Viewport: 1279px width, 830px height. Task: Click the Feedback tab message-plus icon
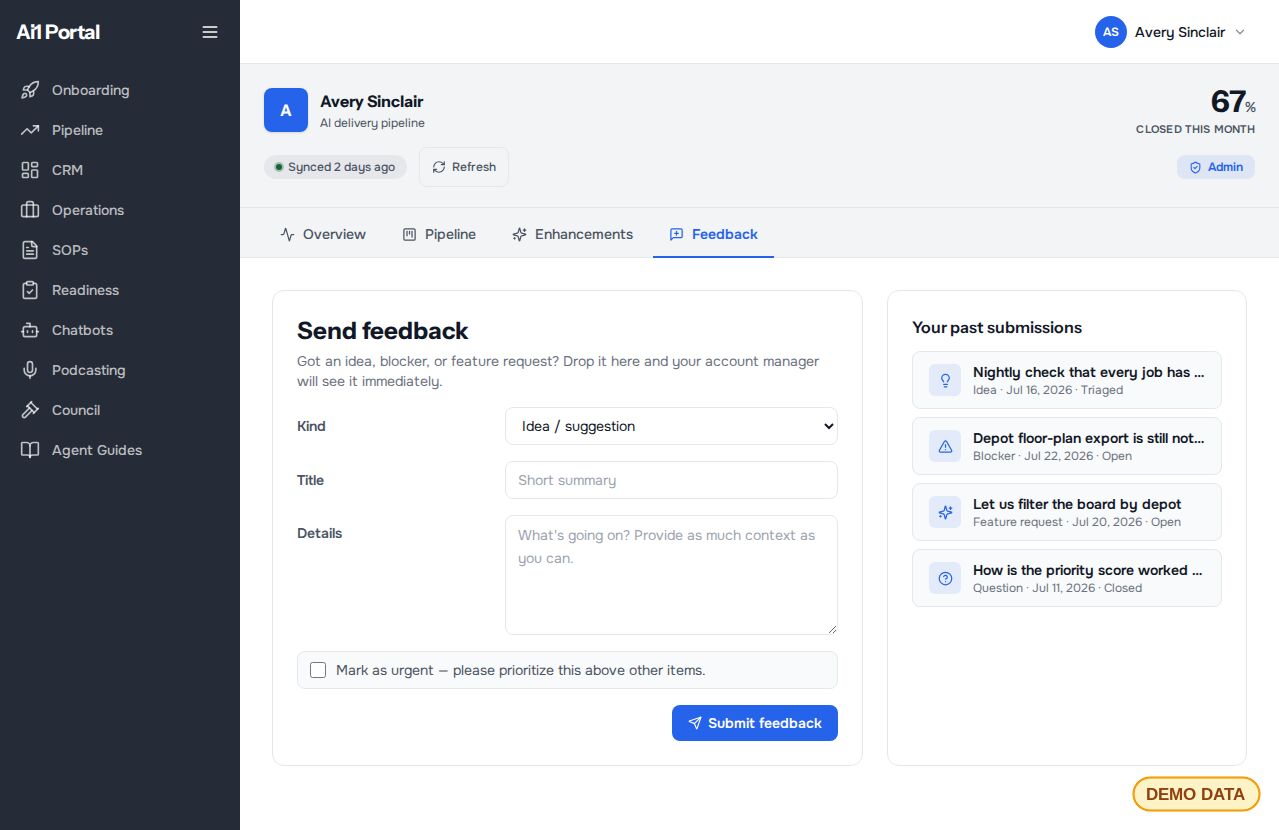click(x=676, y=234)
